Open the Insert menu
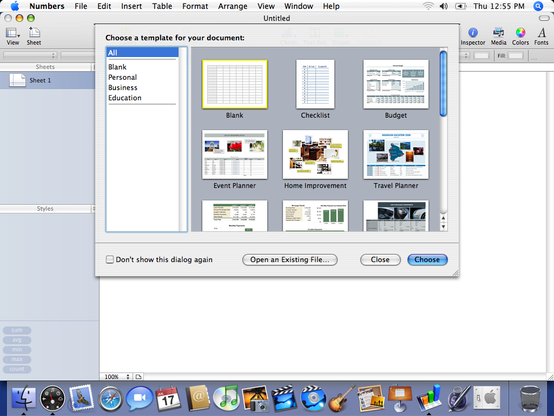Screen dimensions: 554x416 tap(131, 6)
